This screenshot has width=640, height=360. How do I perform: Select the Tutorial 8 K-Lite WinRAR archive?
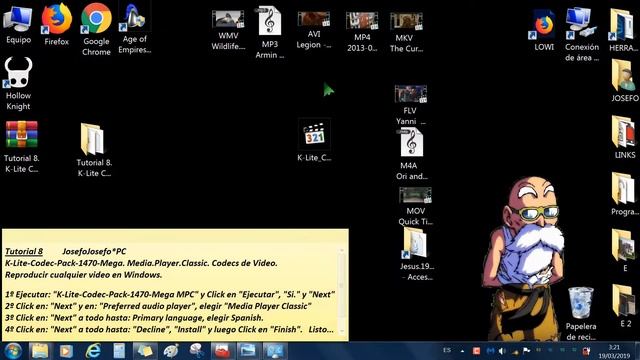coord(21,147)
